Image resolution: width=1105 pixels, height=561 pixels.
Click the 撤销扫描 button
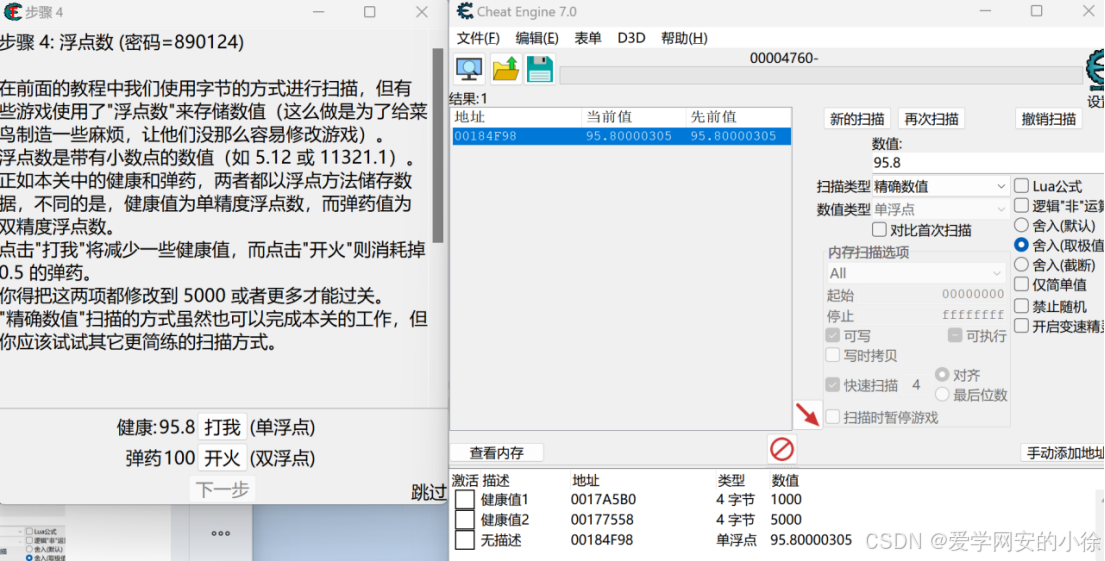pos(1049,119)
